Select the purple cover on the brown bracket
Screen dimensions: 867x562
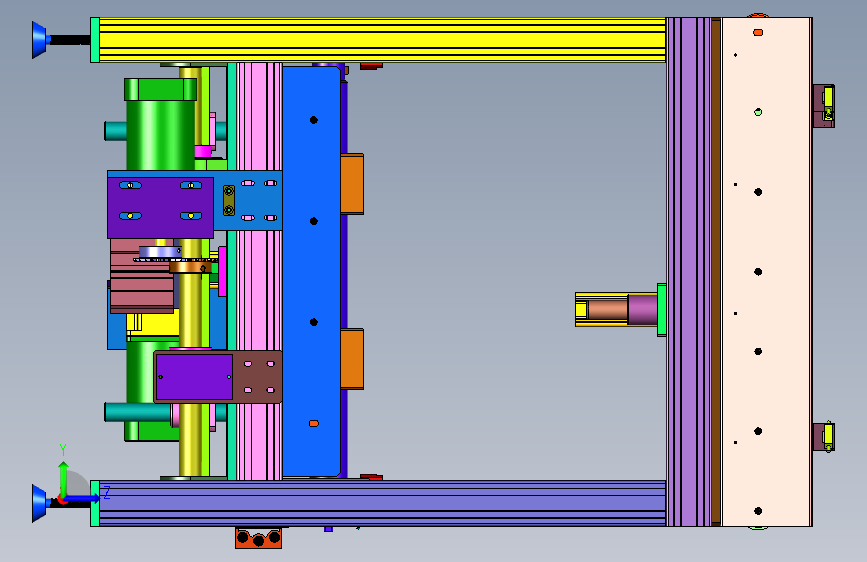coord(194,377)
